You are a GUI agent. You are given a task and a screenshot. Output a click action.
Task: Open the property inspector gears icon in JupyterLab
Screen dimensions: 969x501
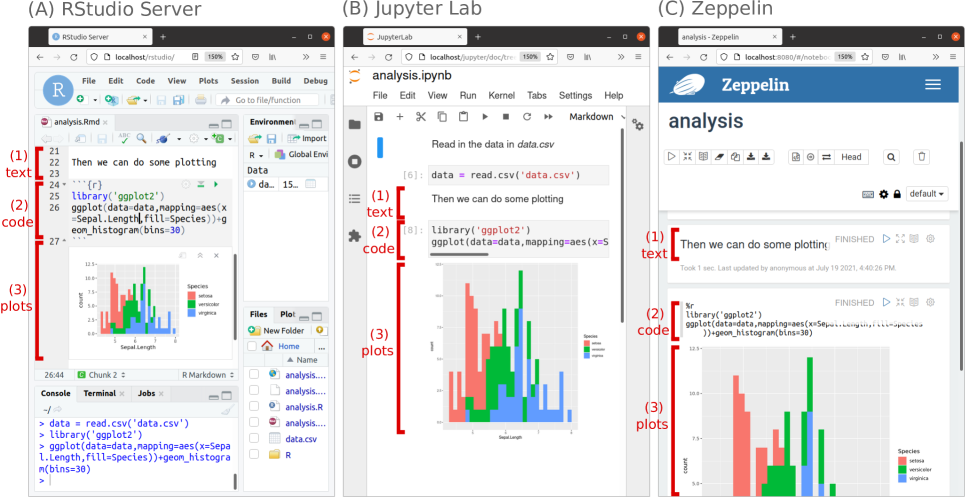pyautogui.click(x=638, y=125)
